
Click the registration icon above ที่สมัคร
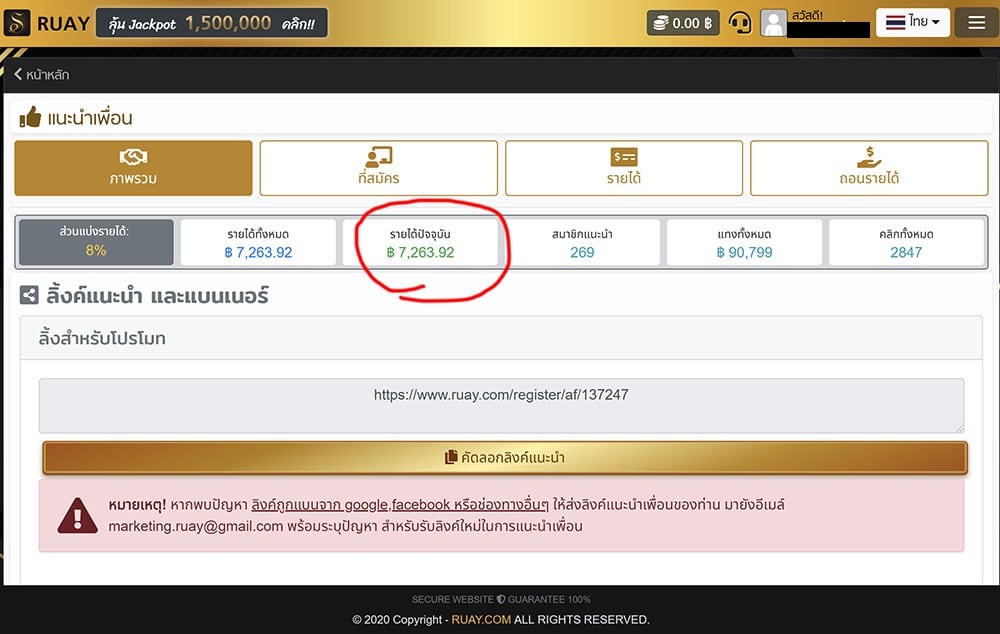[379, 157]
